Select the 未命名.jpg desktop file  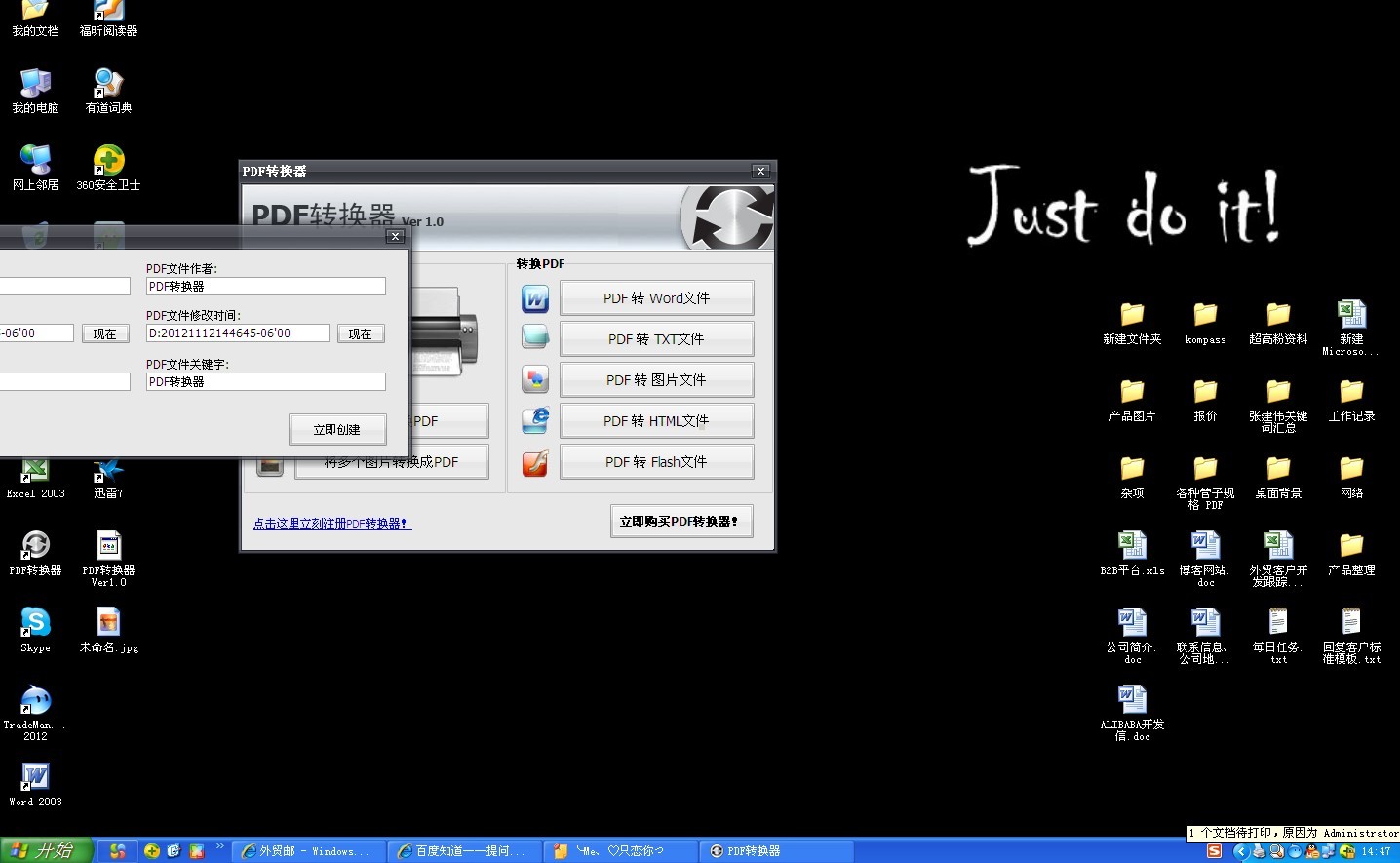(x=108, y=630)
